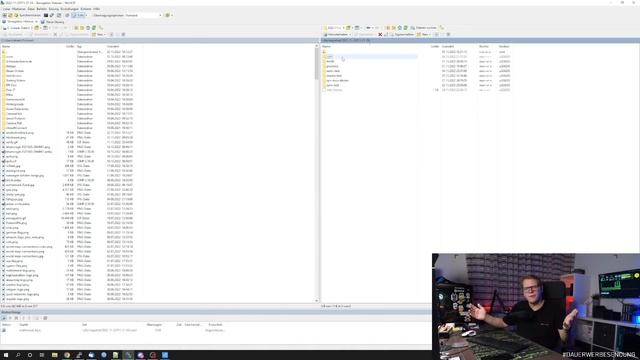Open the Sitzung menu
Viewport: 640px width, 360px height.
53,9
